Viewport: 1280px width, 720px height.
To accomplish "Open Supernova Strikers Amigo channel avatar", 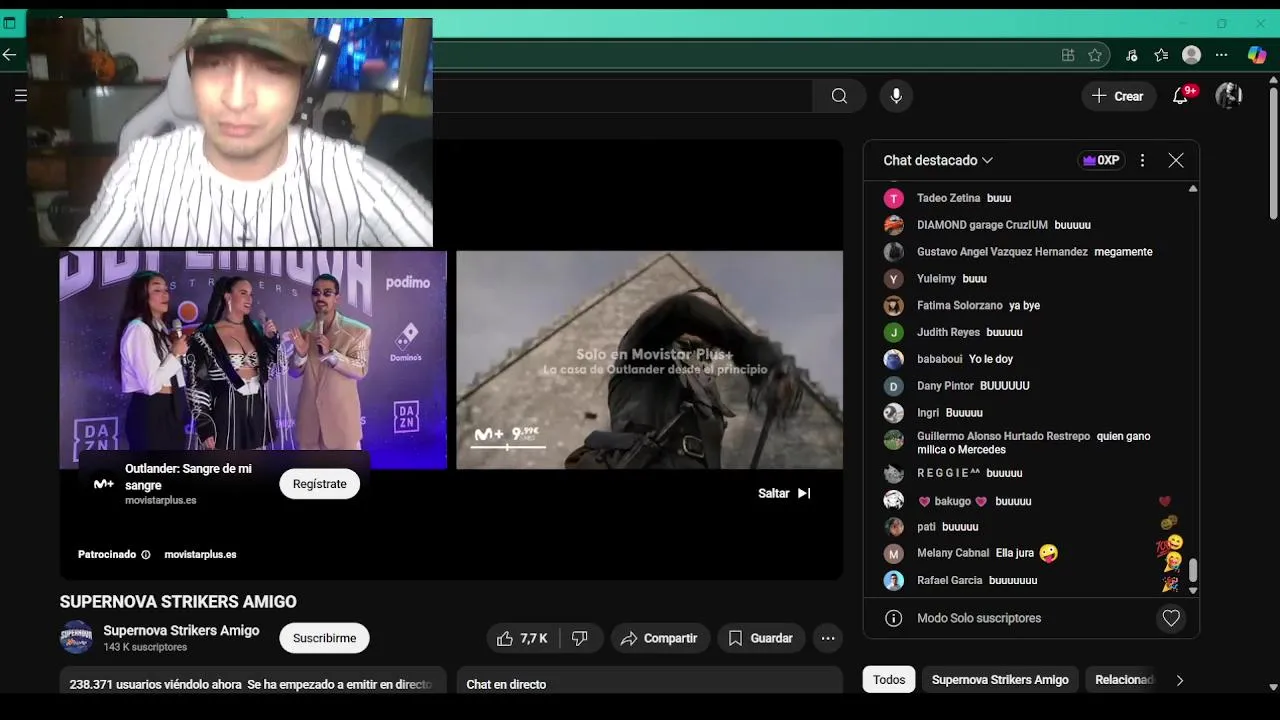I will pyautogui.click(x=77, y=637).
